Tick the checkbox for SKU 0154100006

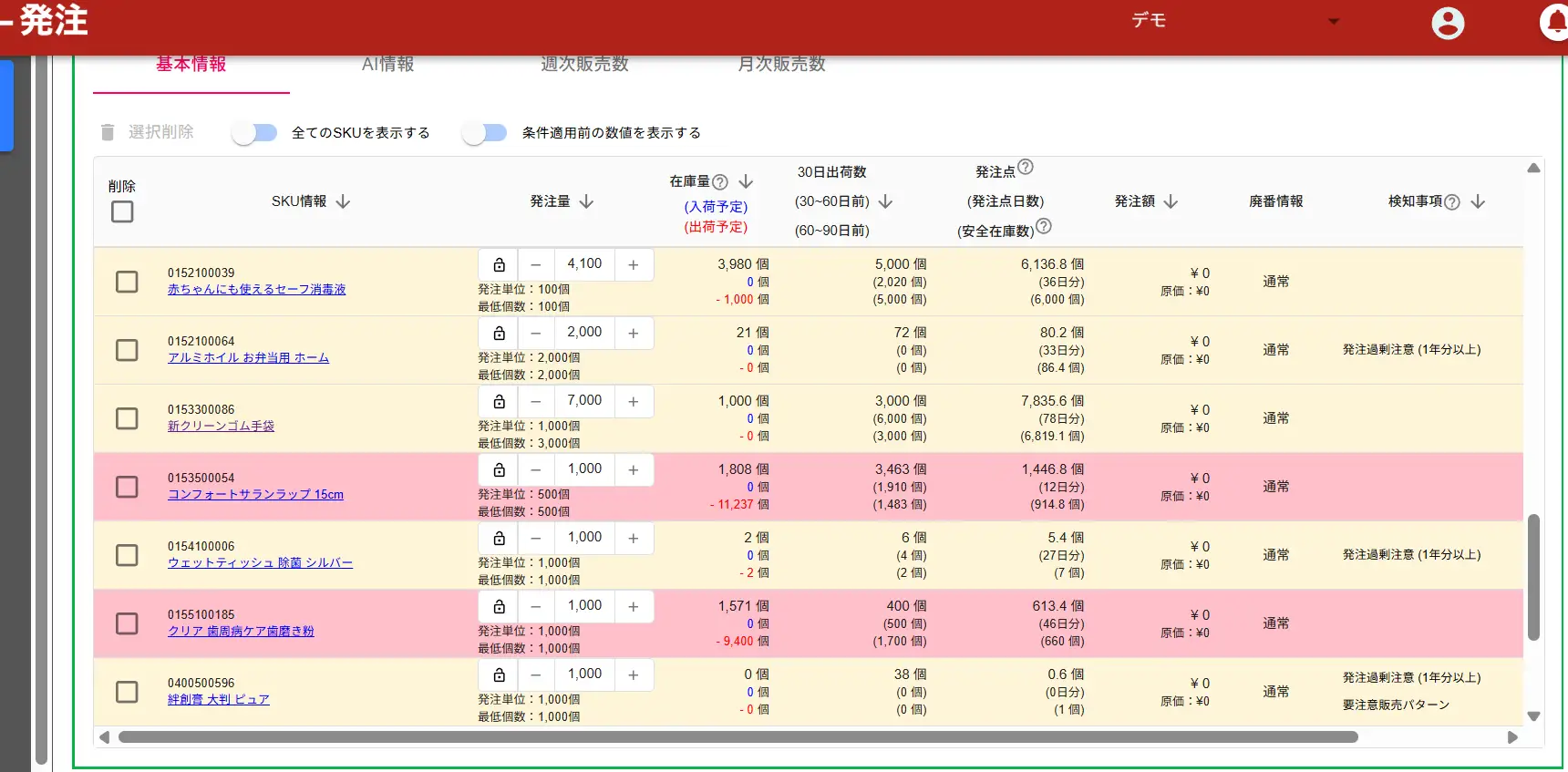coord(127,555)
